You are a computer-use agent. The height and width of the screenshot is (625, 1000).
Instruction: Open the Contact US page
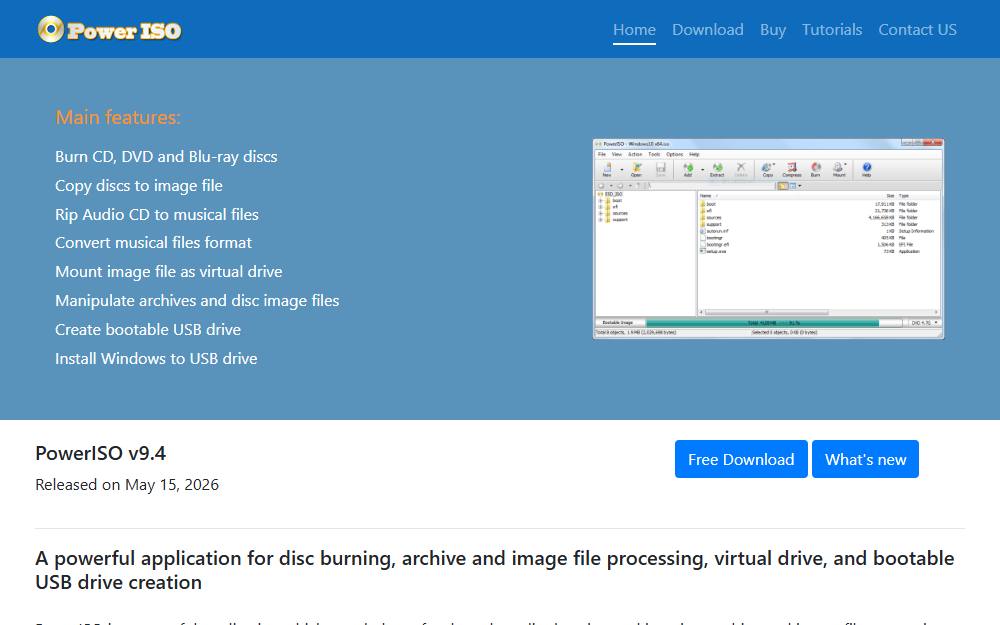click(917, 30)
